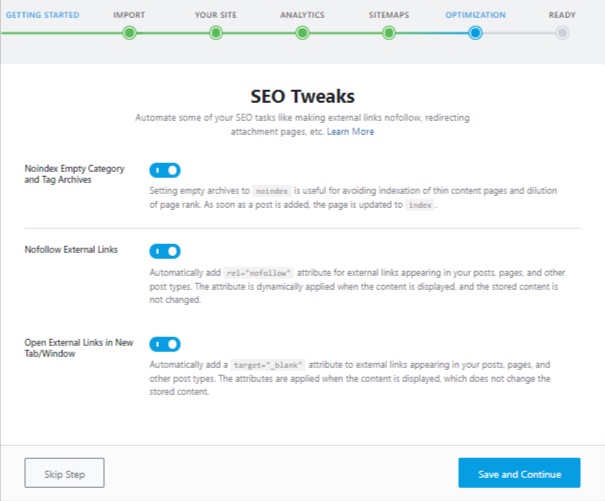
Task: Toggle Noindex Empty Category and Tag Archives
Action: click(165, 171)
